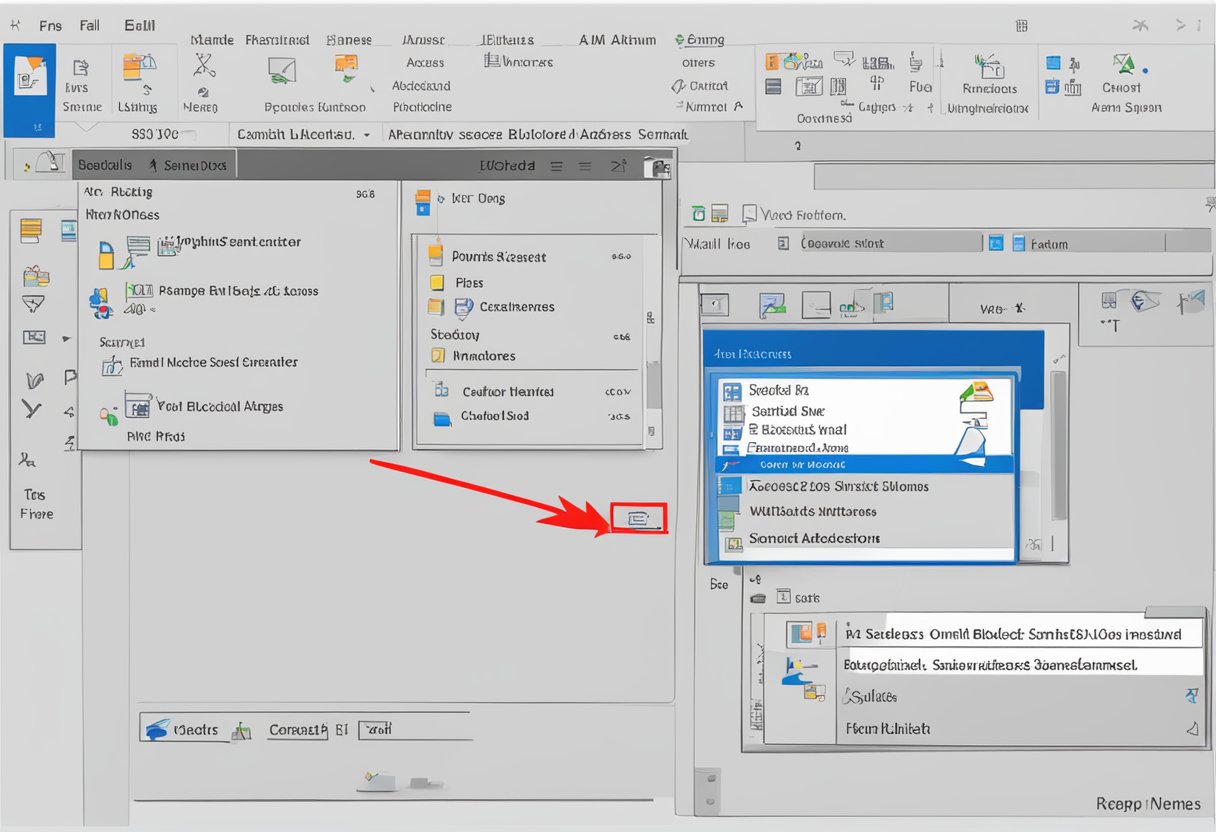Expand the triangle at right of Fbam Rlnitath row
The height and width of the screenshot is (832, 1216).
point(1190,729)
